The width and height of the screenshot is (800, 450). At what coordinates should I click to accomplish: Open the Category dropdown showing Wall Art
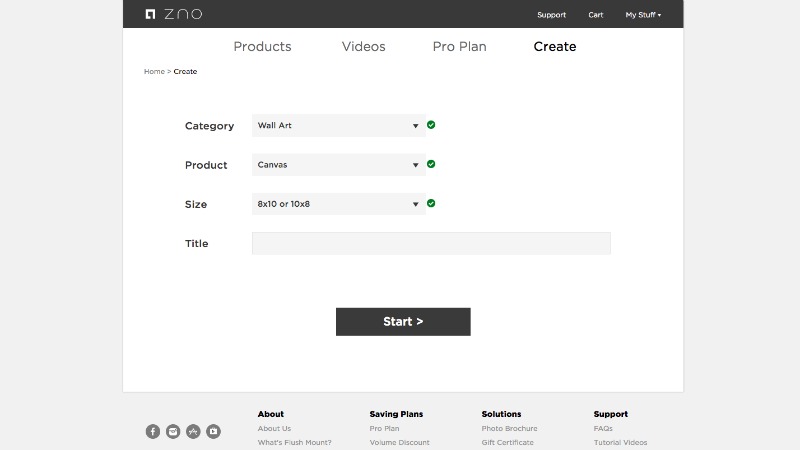tap(339, 126)
